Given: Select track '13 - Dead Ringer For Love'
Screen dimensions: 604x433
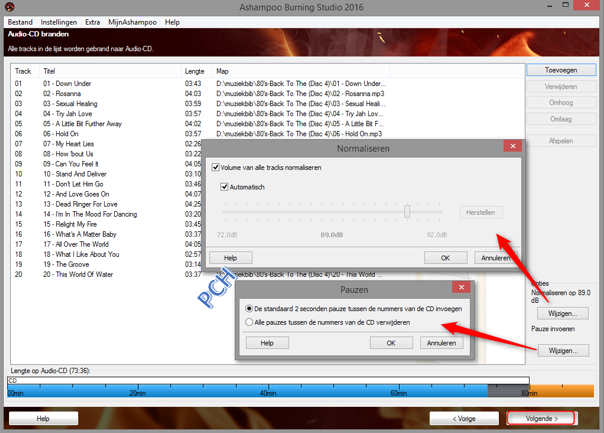Looking at the screenshot, I should (x=80, y=204).
